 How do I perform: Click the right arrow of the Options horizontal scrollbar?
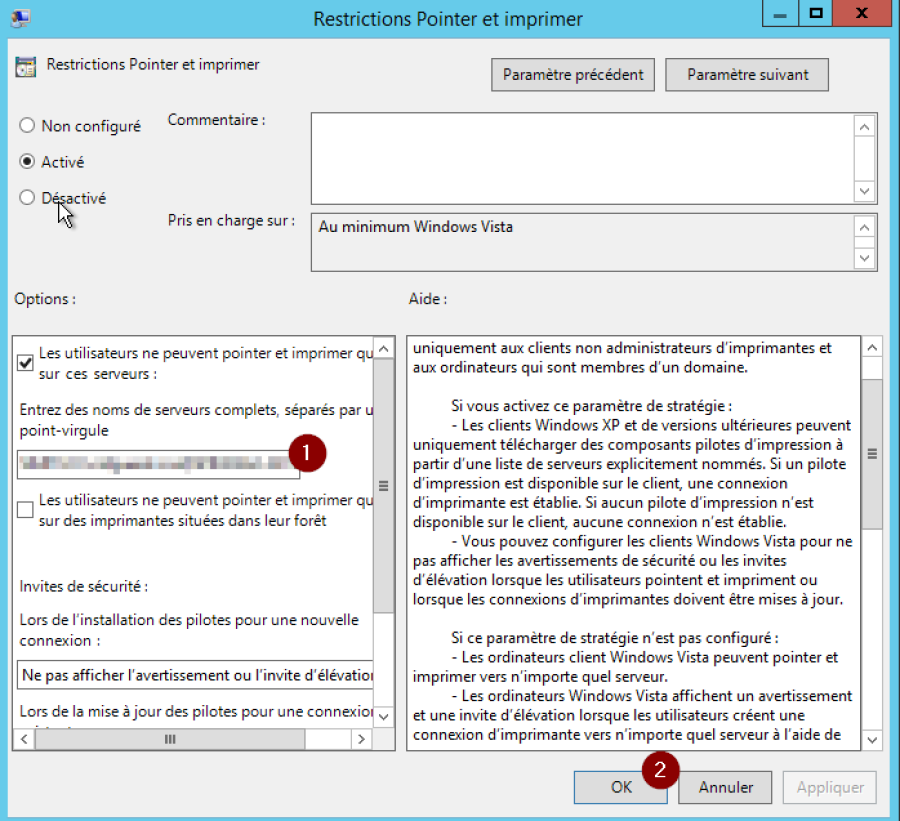click(362, 739)
